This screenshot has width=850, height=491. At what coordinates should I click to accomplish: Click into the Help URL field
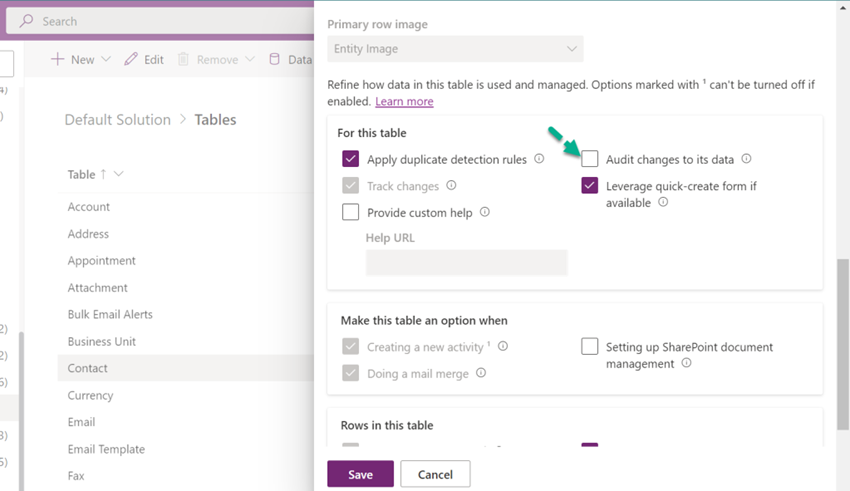point(466,263)
